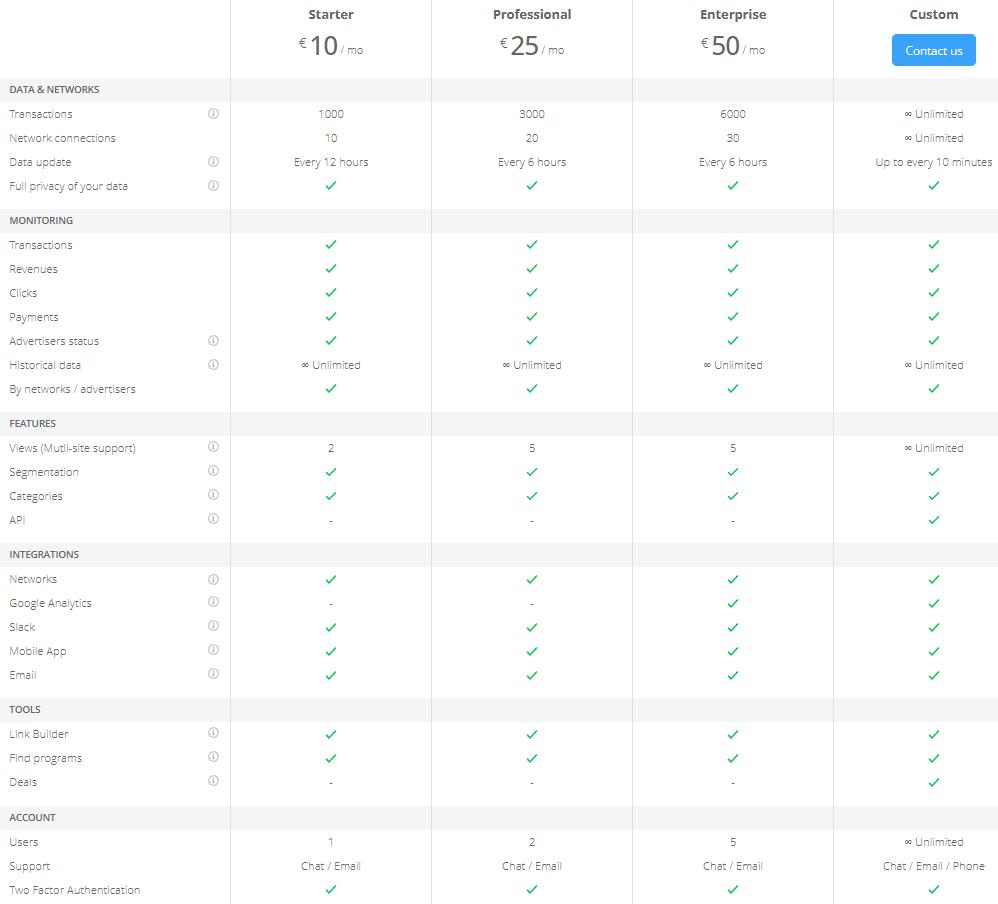Click the ACCOUNT section header
998x904 pixels.
tap(32, 817)
